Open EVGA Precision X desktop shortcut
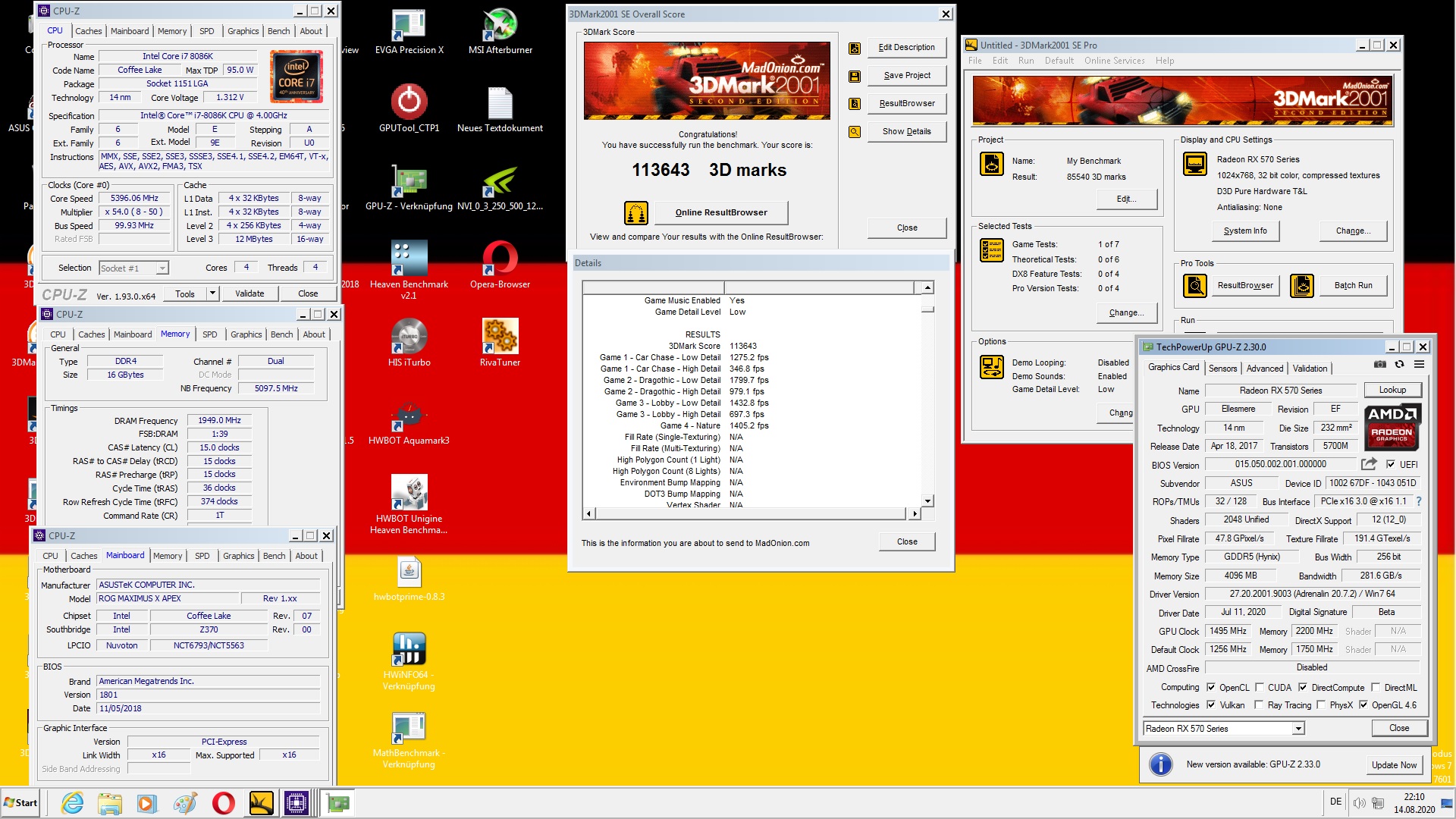The image size is (1456, 819). 409,32
